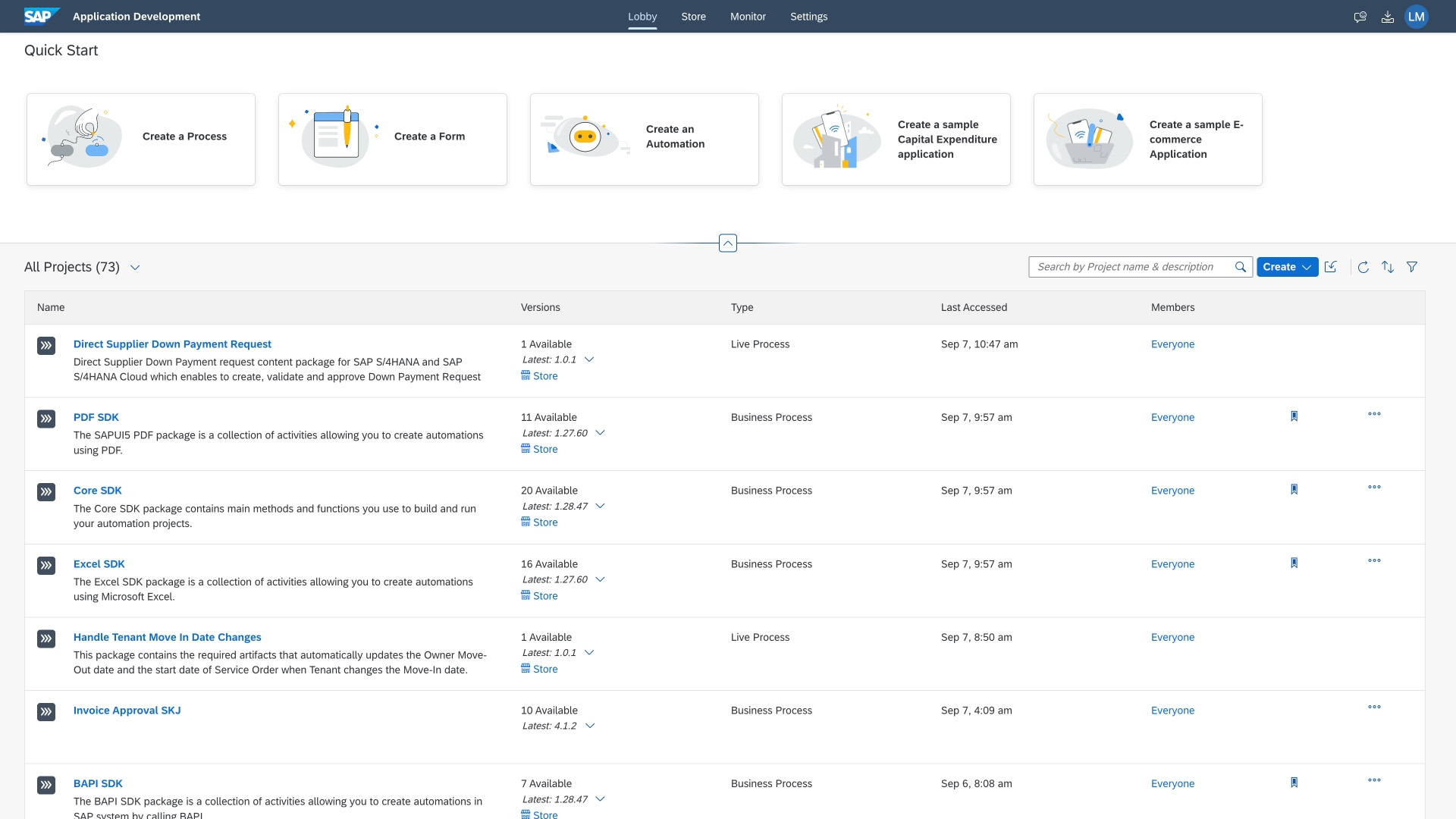
Task: Open the PDF SDK project link
Action: point(96,418)
